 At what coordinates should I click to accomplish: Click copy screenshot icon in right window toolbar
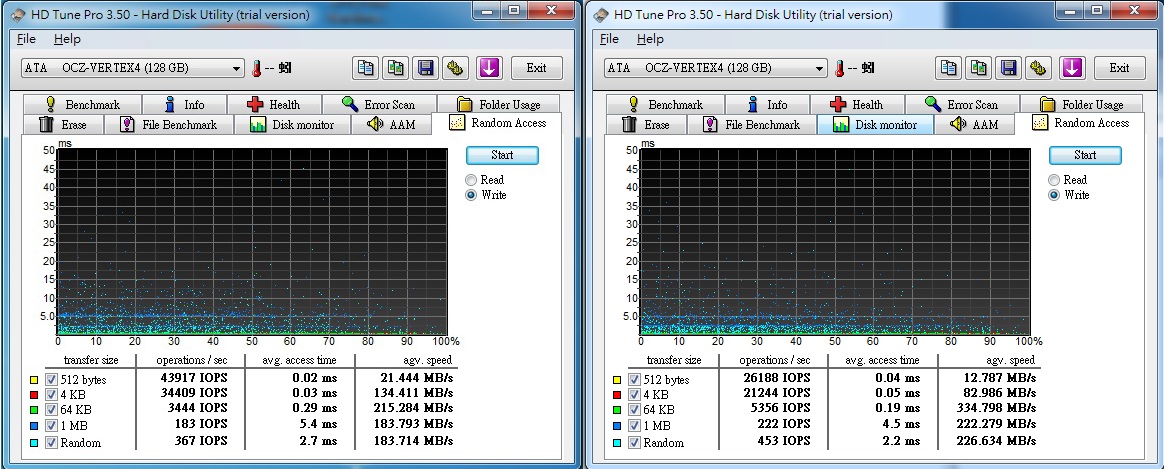pos(979,68)
